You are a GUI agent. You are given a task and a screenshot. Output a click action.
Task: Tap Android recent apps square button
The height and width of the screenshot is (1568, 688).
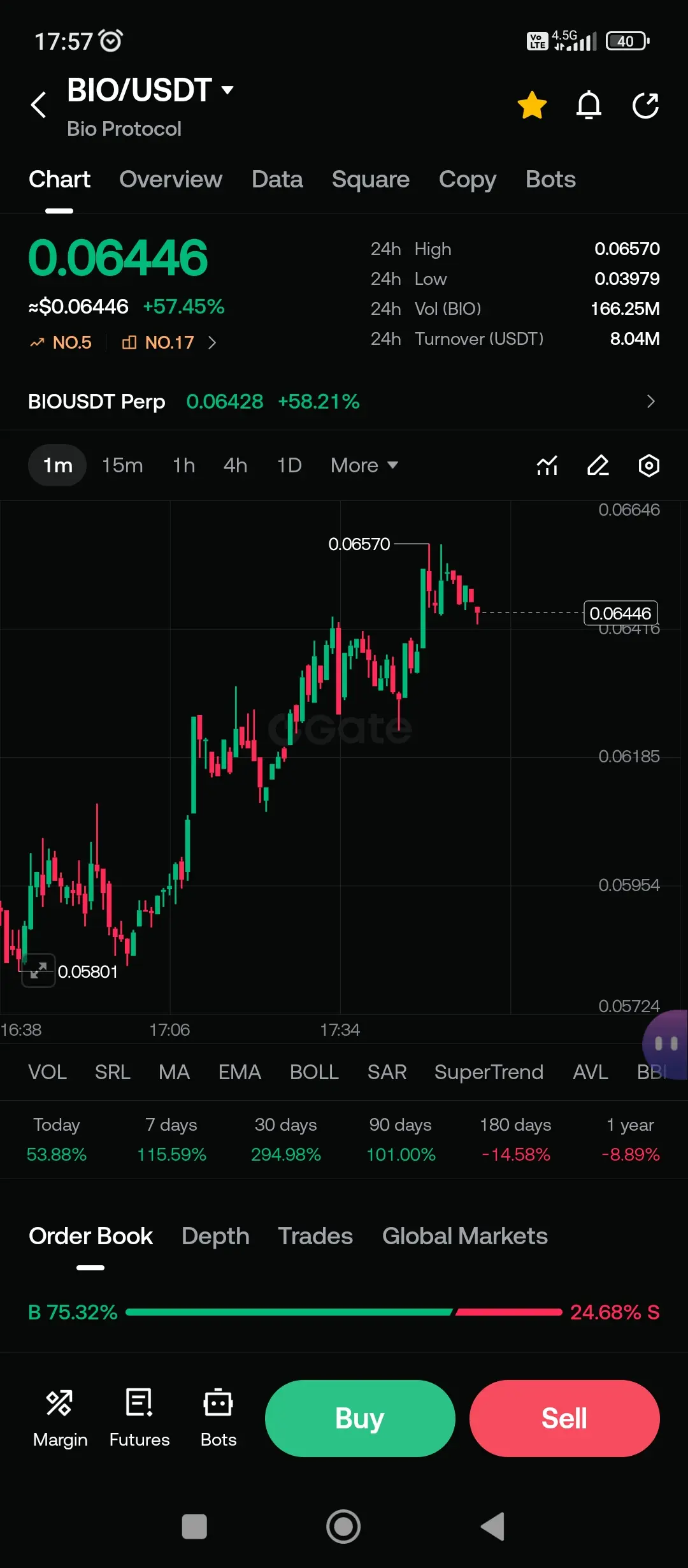(x=194, y=1527)
